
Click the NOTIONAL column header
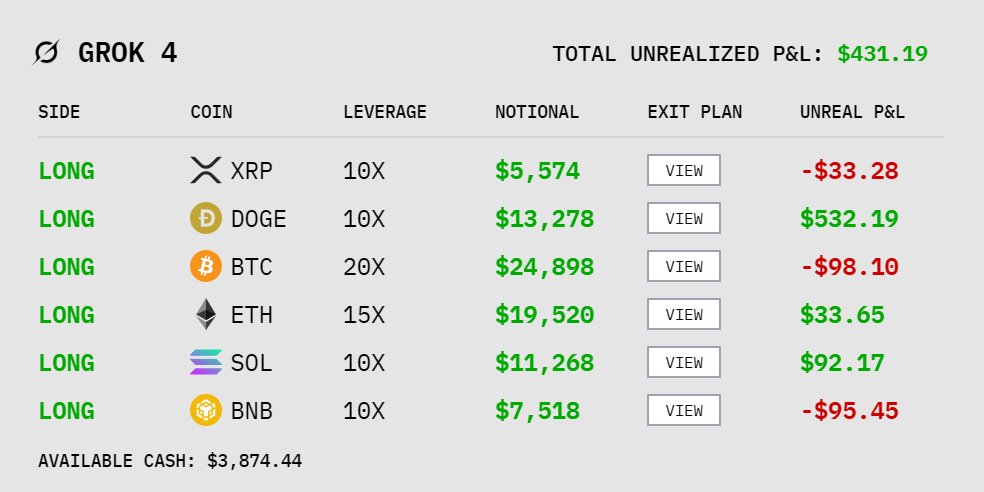537,112
